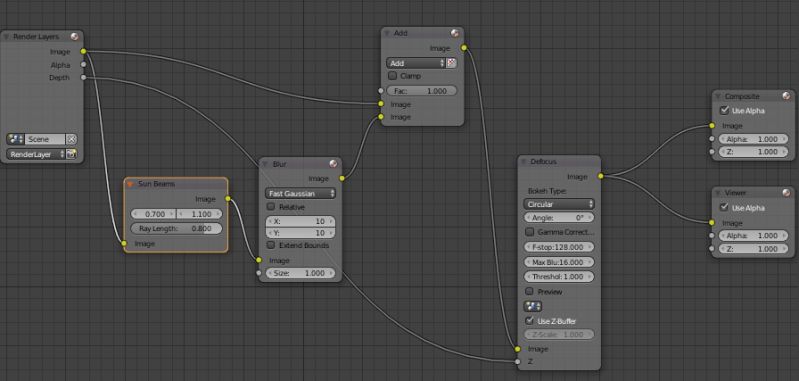Enable Preview checkbox in Defocus node
This screenshot has width=799, height=381.
pyautogui.click(x=529, y=291)
